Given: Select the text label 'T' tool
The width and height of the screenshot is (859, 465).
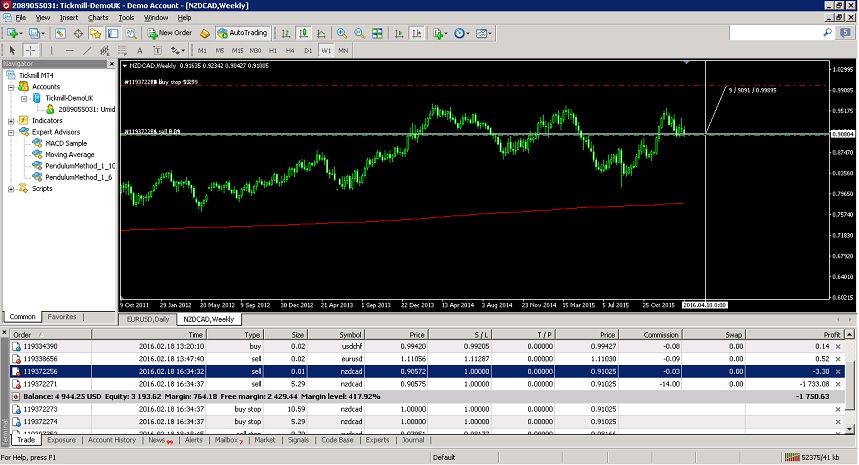Looking at the screenshot, I should point(157,50).
